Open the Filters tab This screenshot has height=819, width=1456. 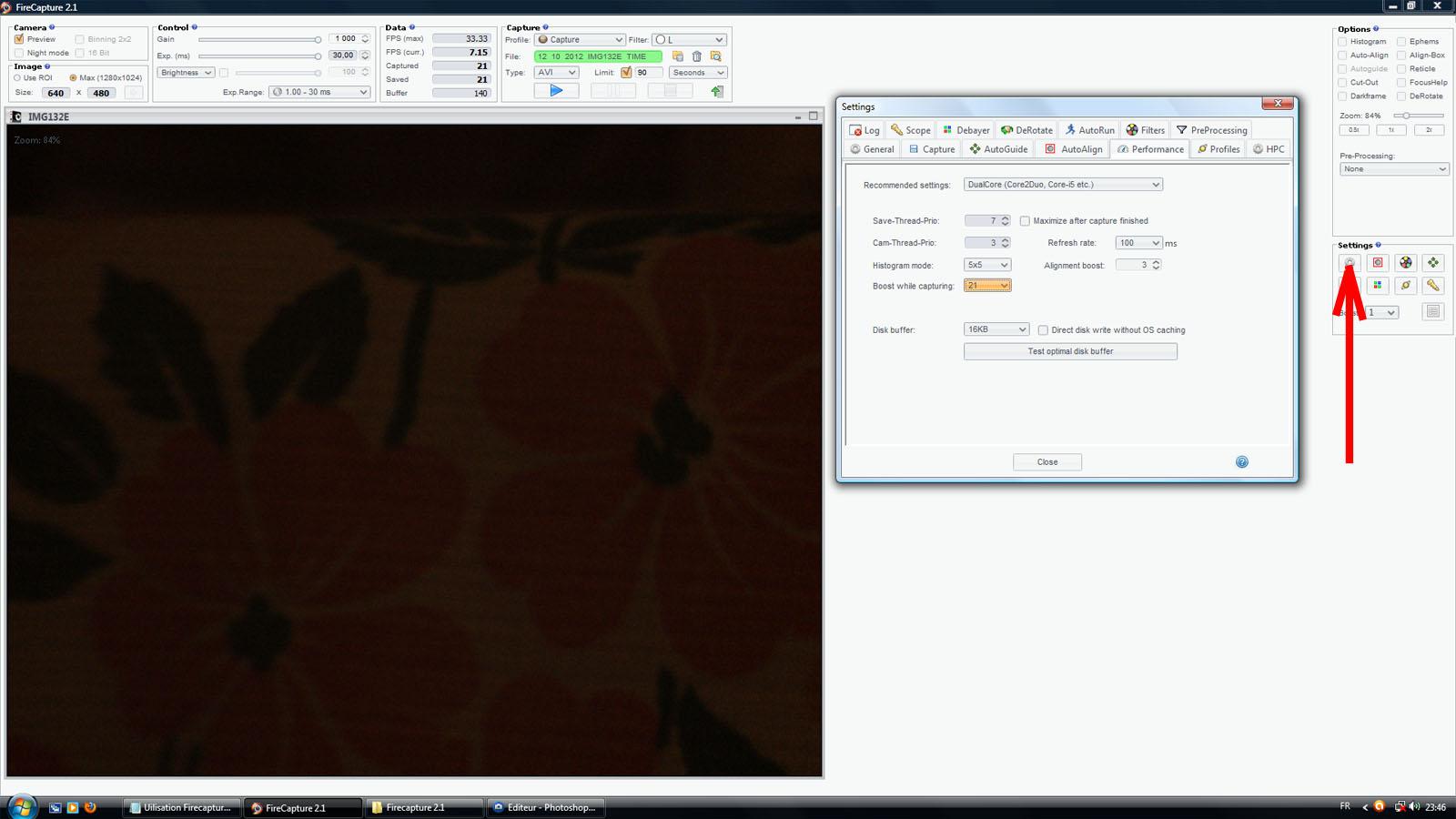[1145, 130]
